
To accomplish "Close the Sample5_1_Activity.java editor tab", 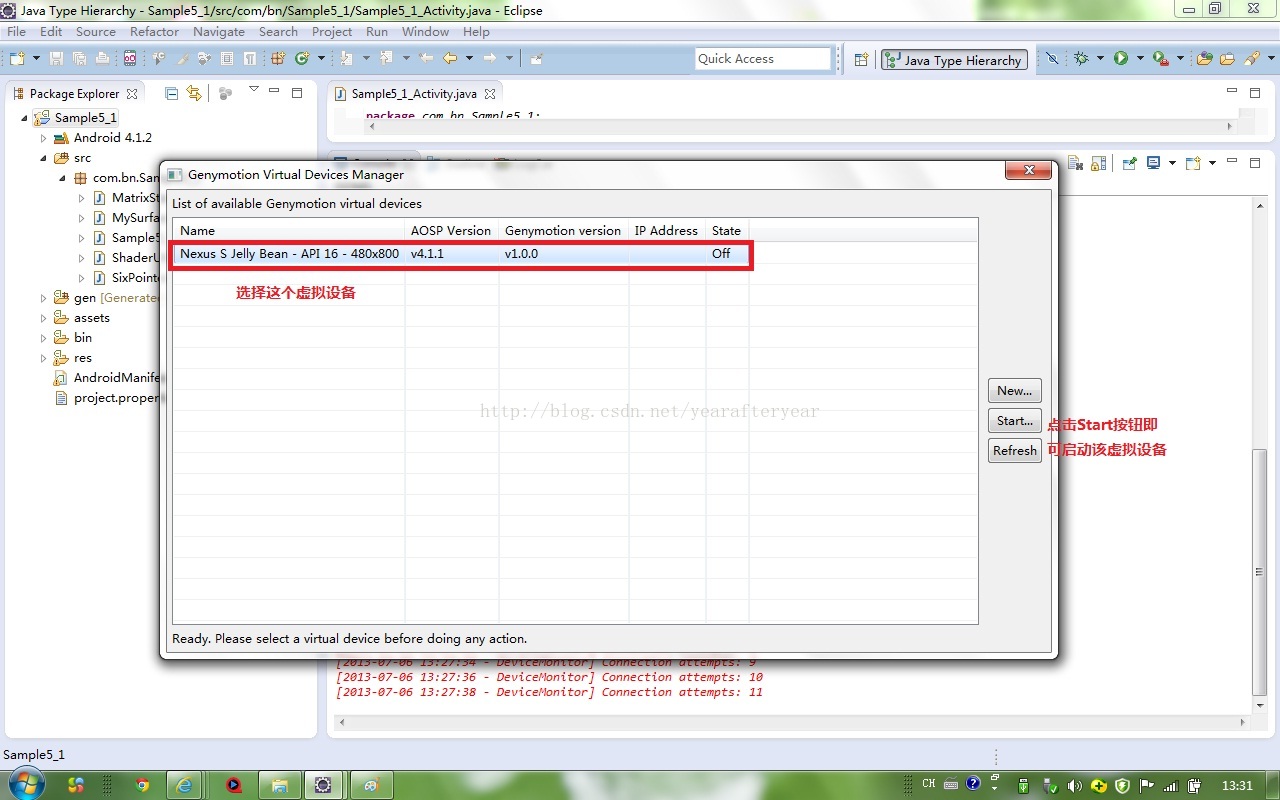I will coord(490,94).
